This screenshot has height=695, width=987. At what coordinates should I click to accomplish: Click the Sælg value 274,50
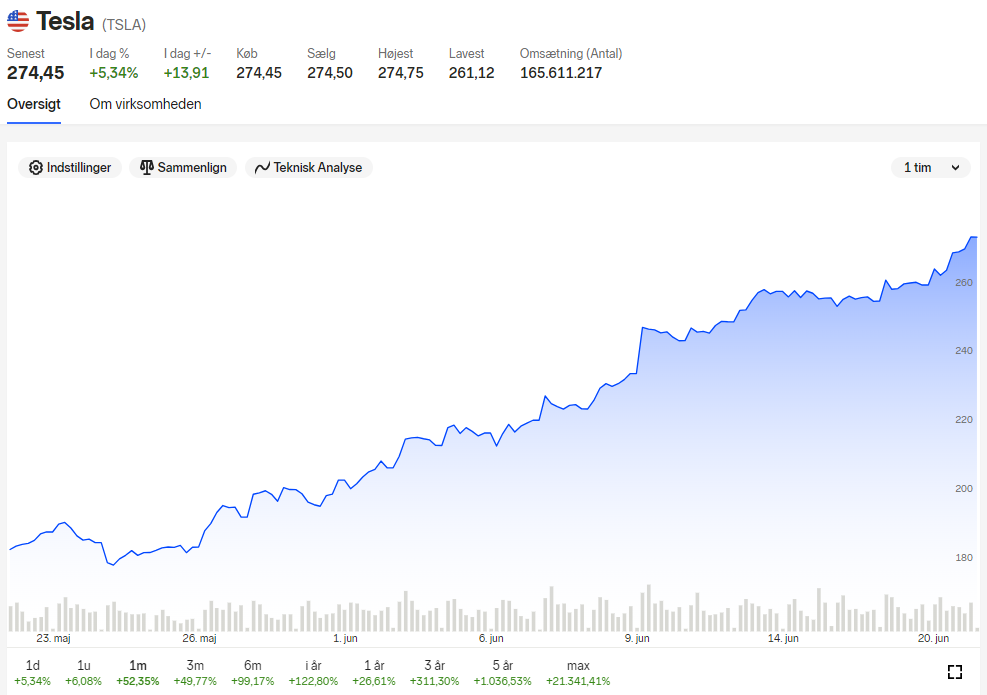point(330,73)
